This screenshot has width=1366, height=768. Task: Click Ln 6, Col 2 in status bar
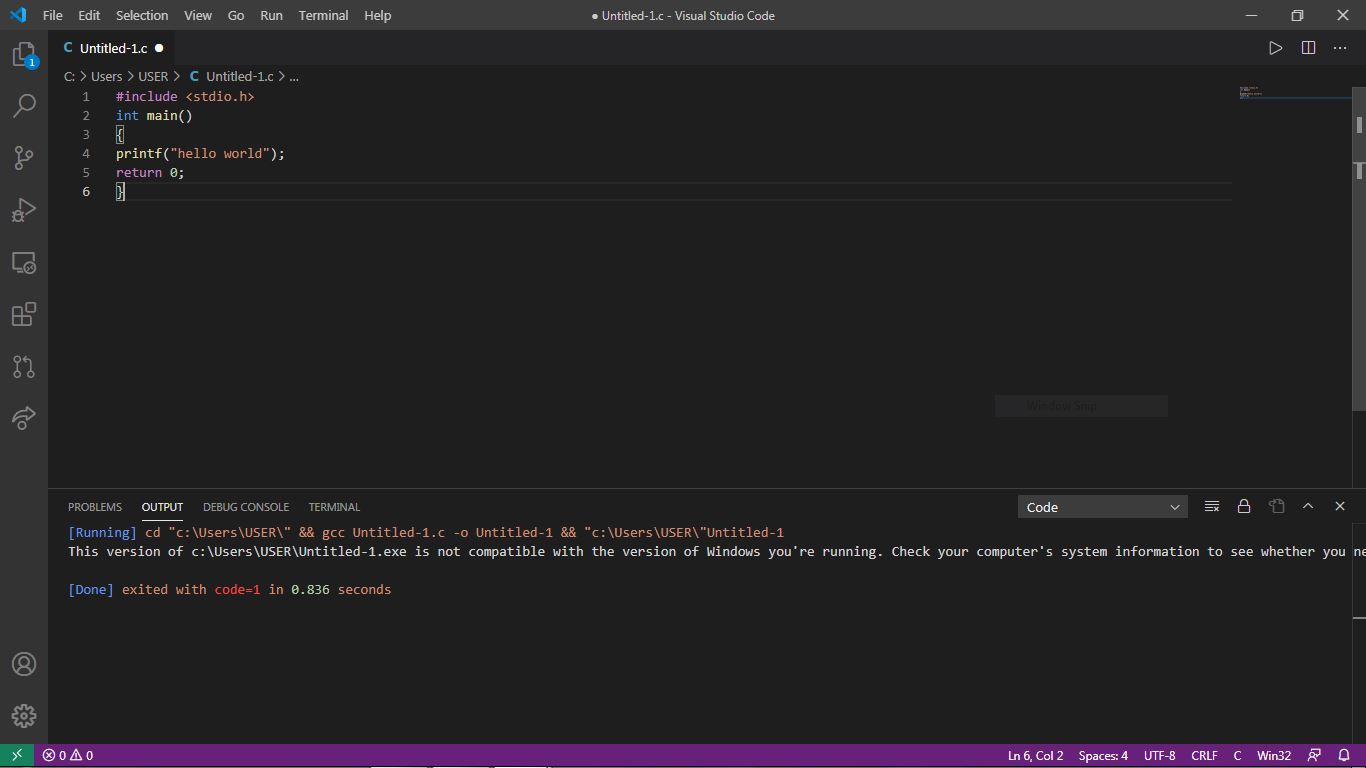[x=1035, y=755]
